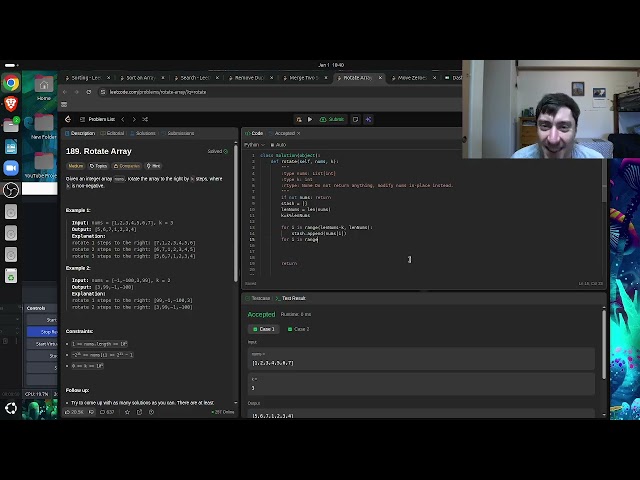
Task: Select Case 1 result
Action: click(x=264, y=329)
